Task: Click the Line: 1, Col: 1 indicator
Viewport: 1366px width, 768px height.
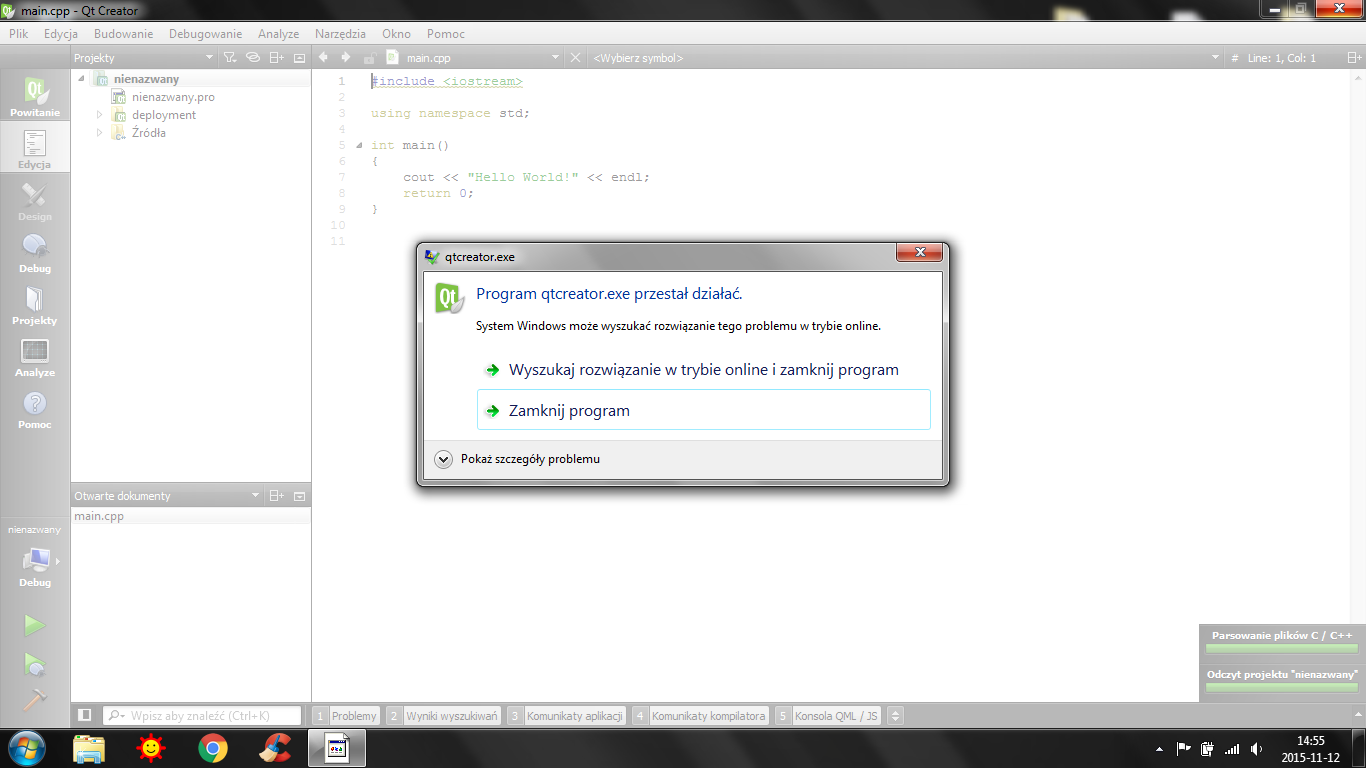Action: 1282,58
